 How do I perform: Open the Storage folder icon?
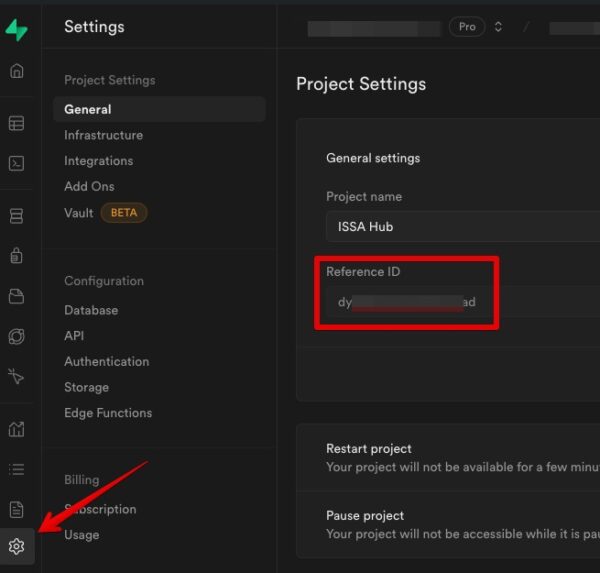[16, 296]
